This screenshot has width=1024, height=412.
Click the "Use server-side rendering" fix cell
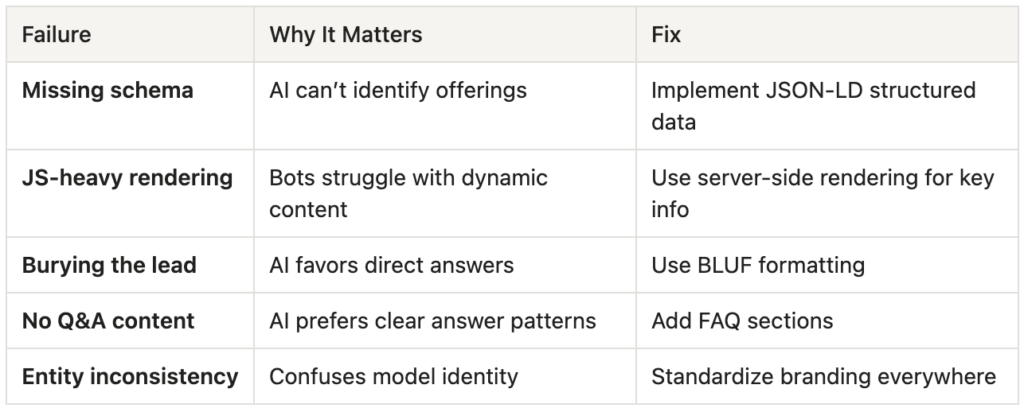(x=822, y=193)
